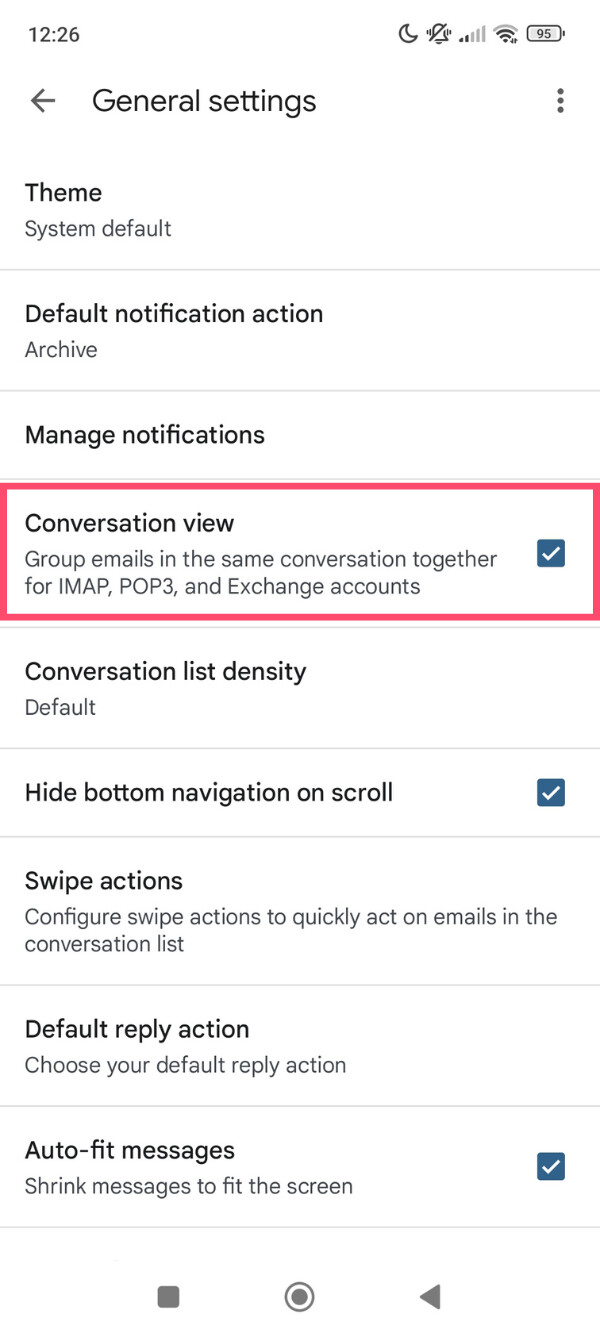The width and height of the screenshot is (600, 1334).
Task: Open the three-dot overflow menu
Action: pyautogui.click(x=561, y=100)
